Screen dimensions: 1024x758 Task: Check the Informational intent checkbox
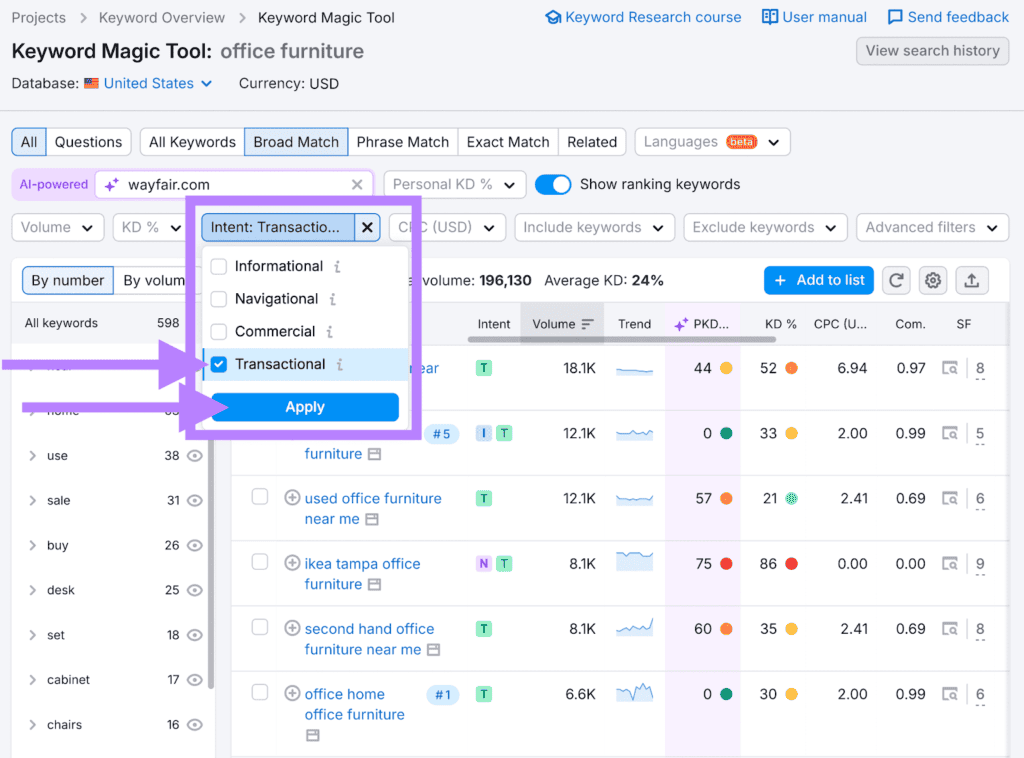click(219, 267)
